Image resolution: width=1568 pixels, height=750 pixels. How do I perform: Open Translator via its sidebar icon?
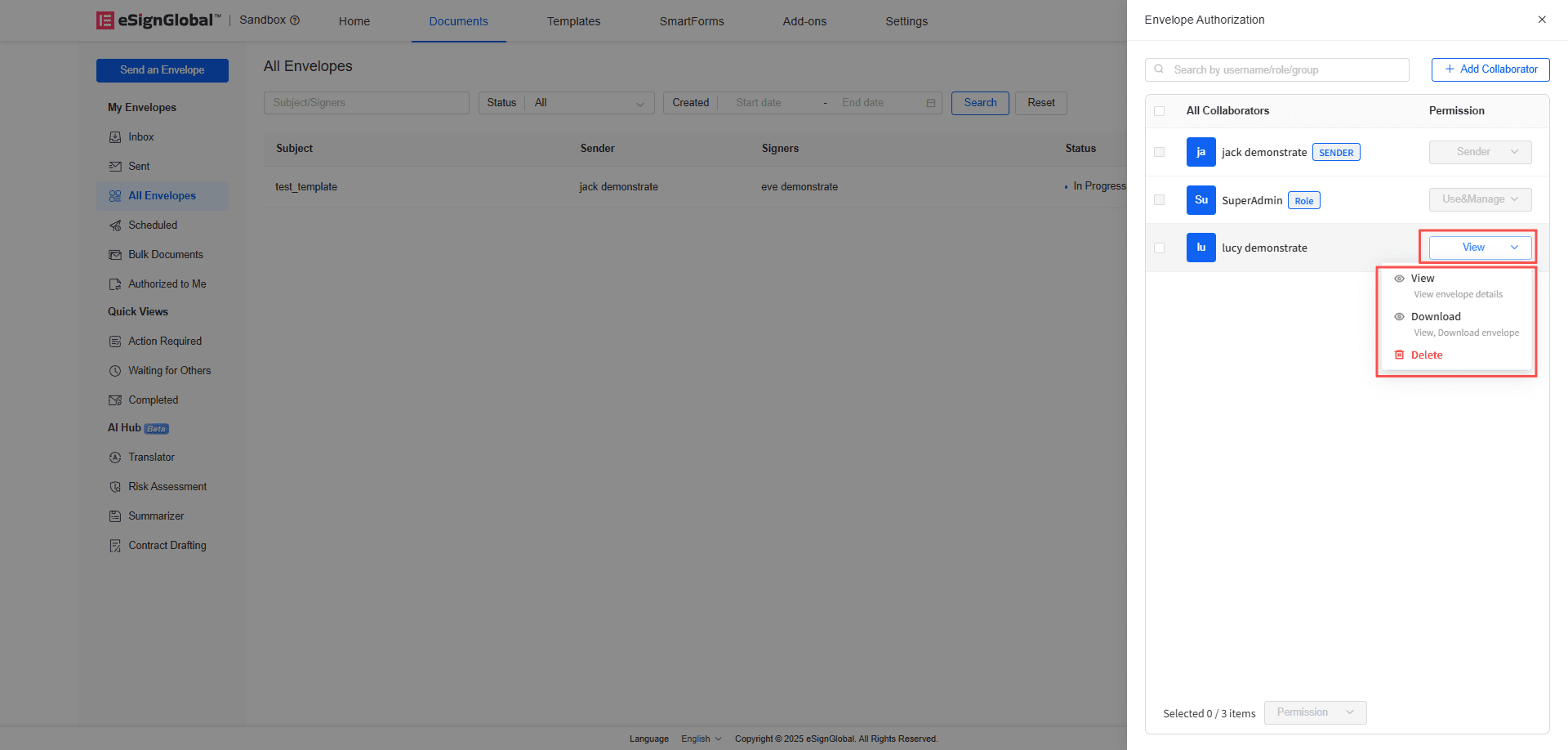pos(115,458)
